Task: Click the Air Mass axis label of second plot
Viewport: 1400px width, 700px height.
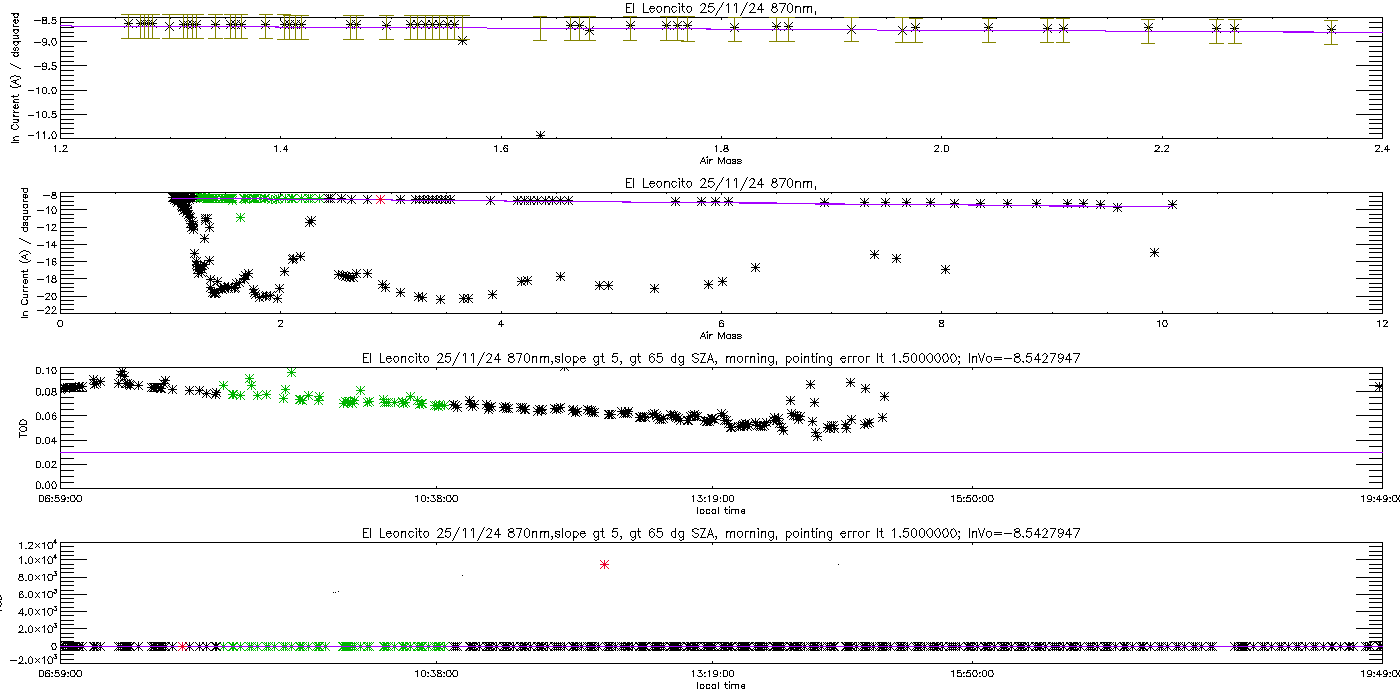Action: (x=720, y=336)
